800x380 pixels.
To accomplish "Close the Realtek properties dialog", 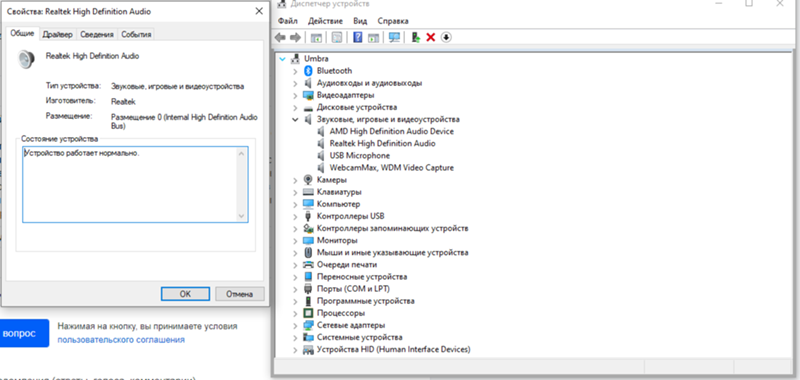I will click(x=259, y=11).
